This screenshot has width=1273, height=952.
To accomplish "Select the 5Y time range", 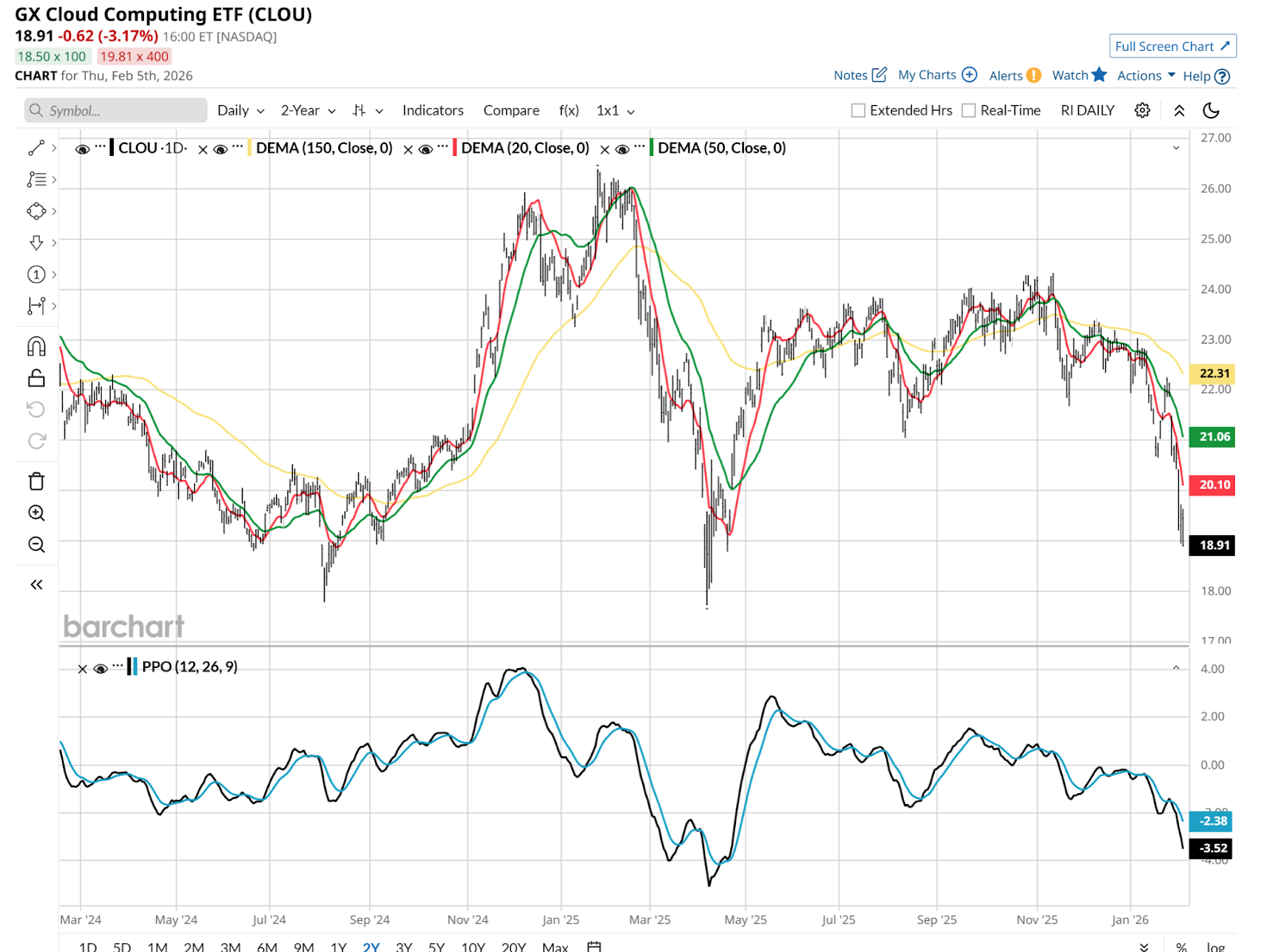I will 436,946.
